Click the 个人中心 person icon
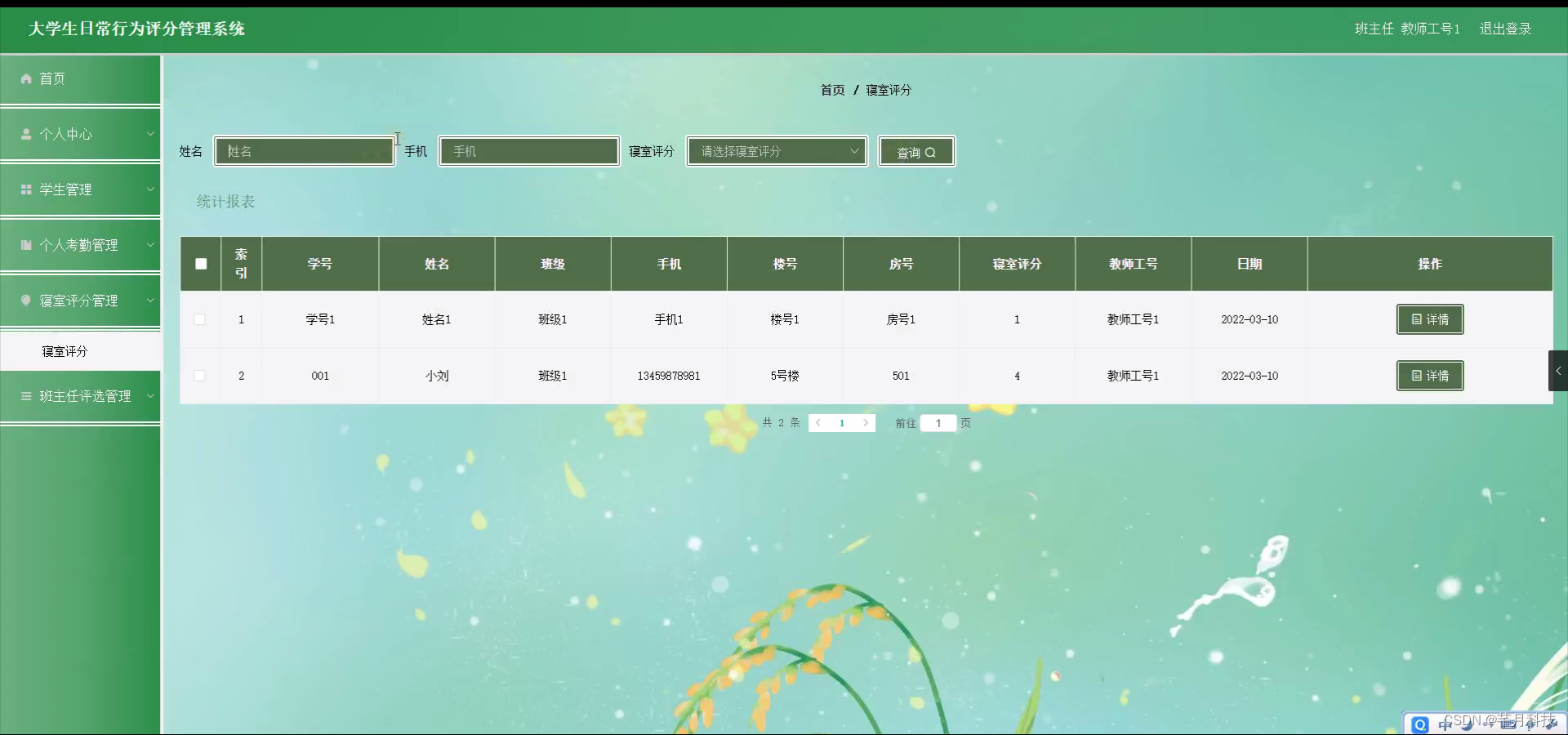 pos(27,134)
